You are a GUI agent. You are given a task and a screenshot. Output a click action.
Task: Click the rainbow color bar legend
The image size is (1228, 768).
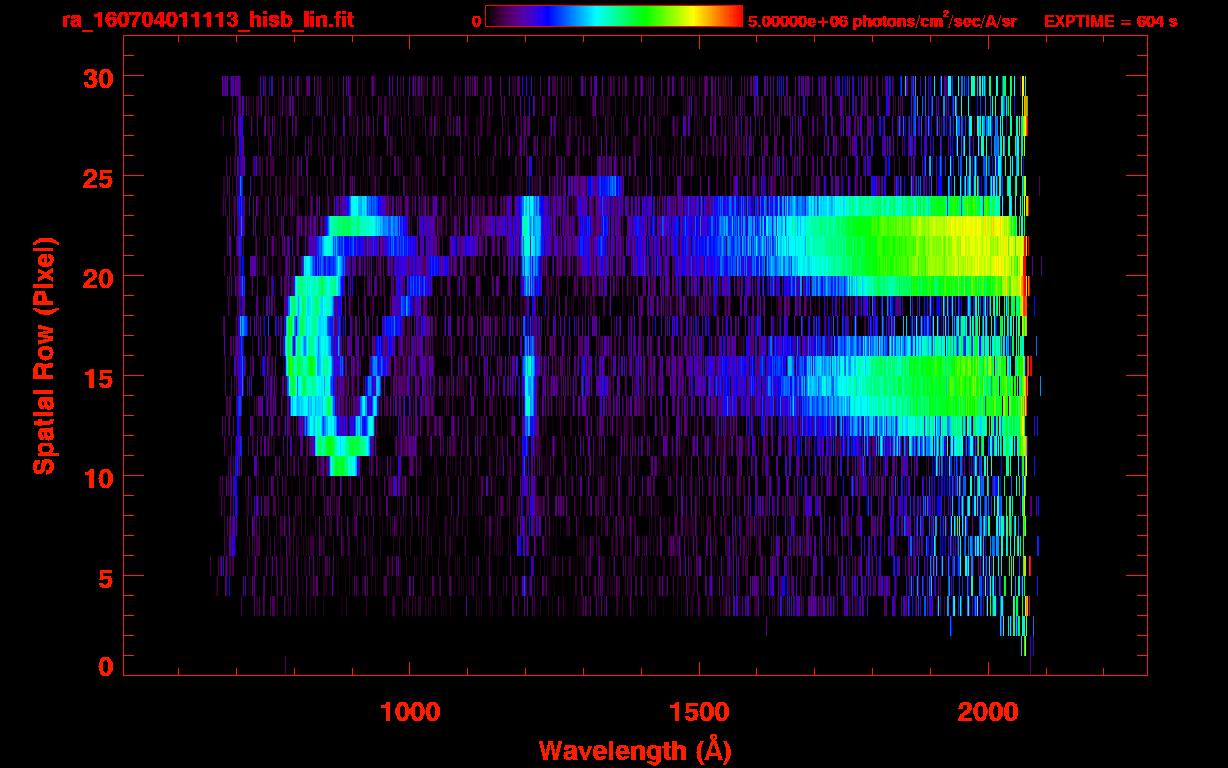(614, 16)
